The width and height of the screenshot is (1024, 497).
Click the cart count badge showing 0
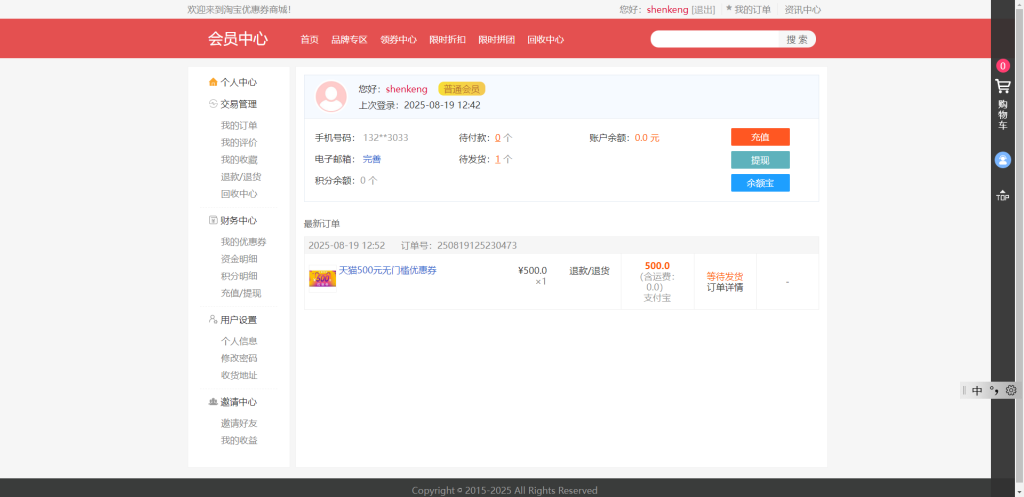1002,65
